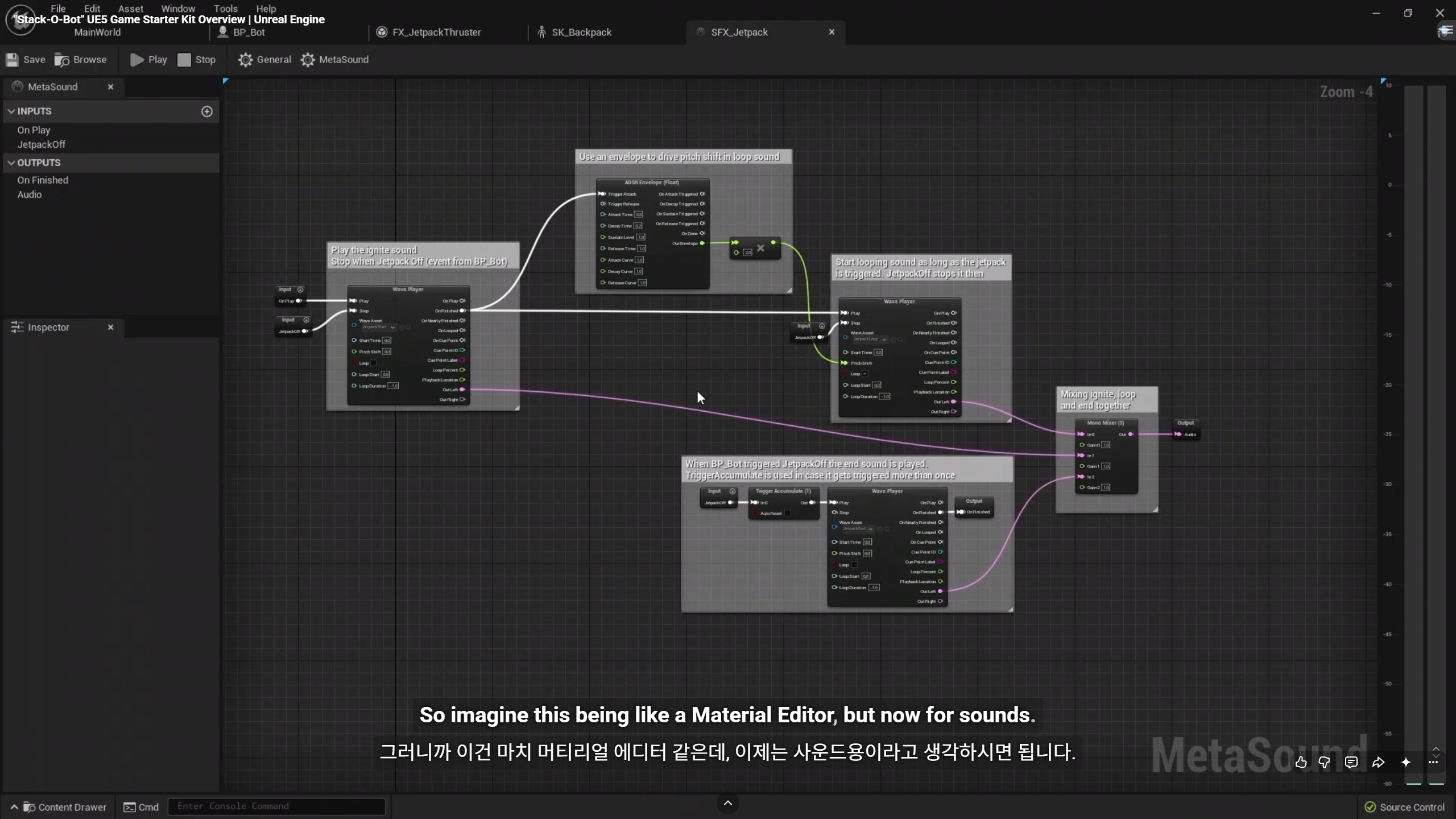
Task: Click the share arrow icon
Action: 1378,762
